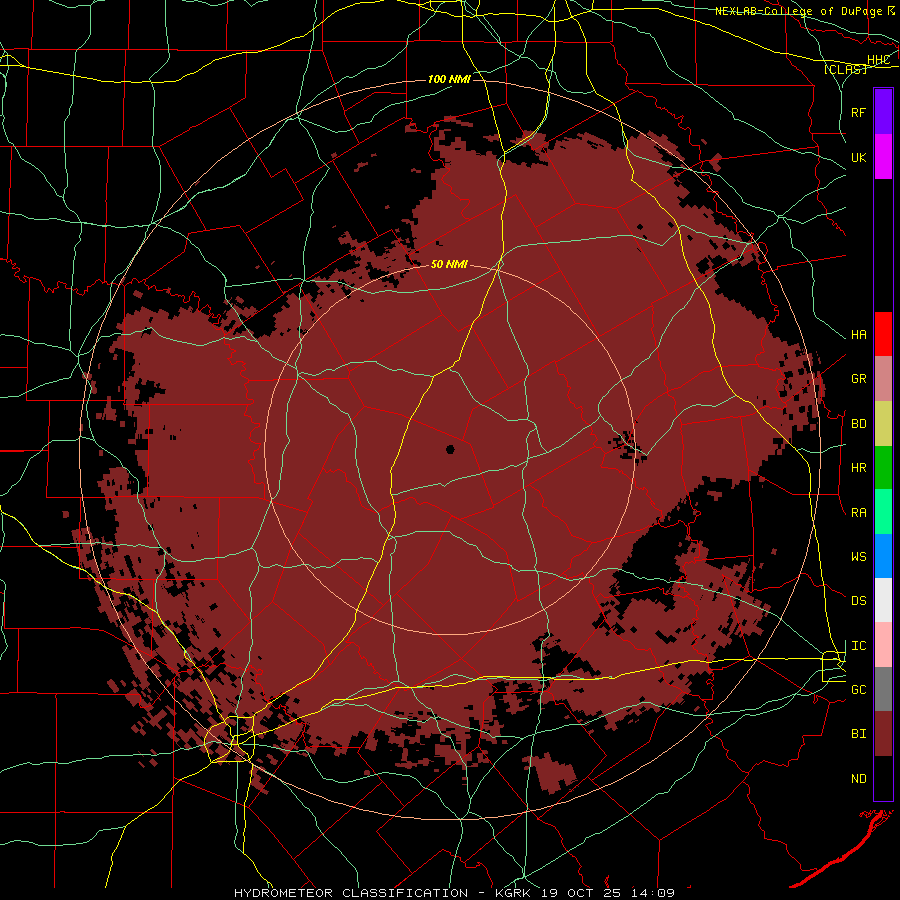
Task: Click the NEXLAB-College of DuPage credit text
Action: pos(801,11)
